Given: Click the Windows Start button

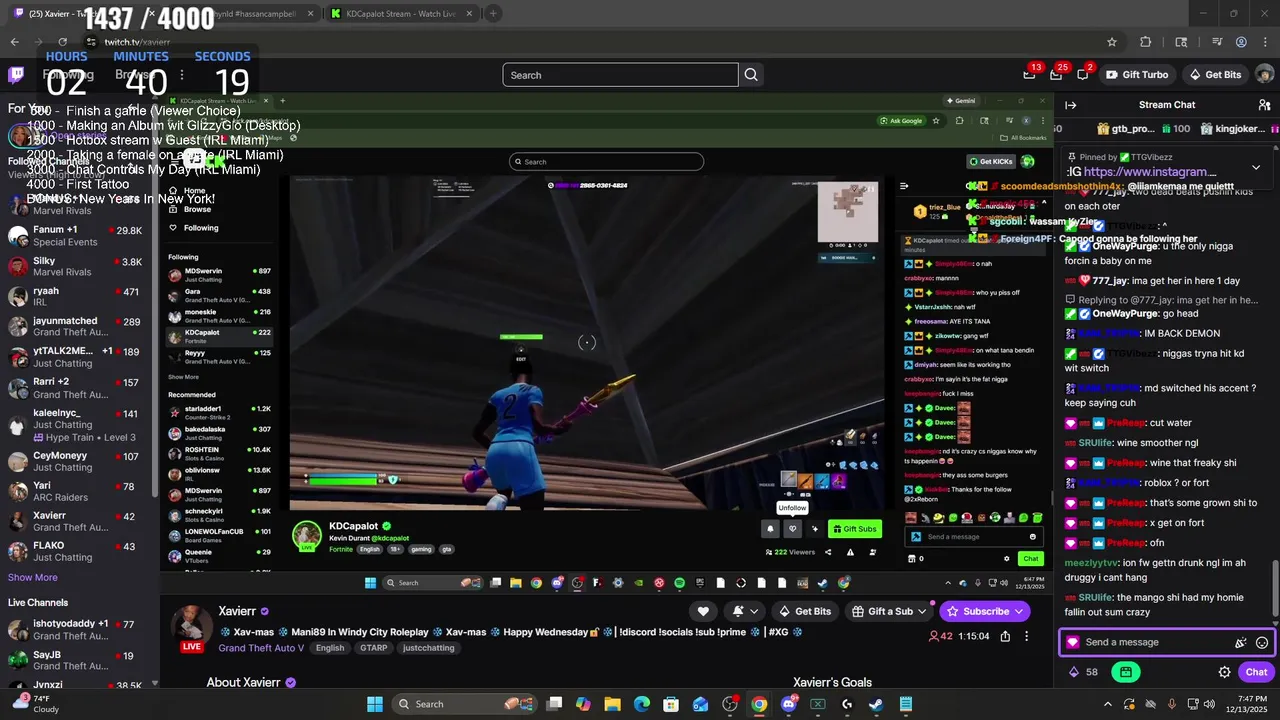Looking at the screenshot, I should tap(374, 704).
